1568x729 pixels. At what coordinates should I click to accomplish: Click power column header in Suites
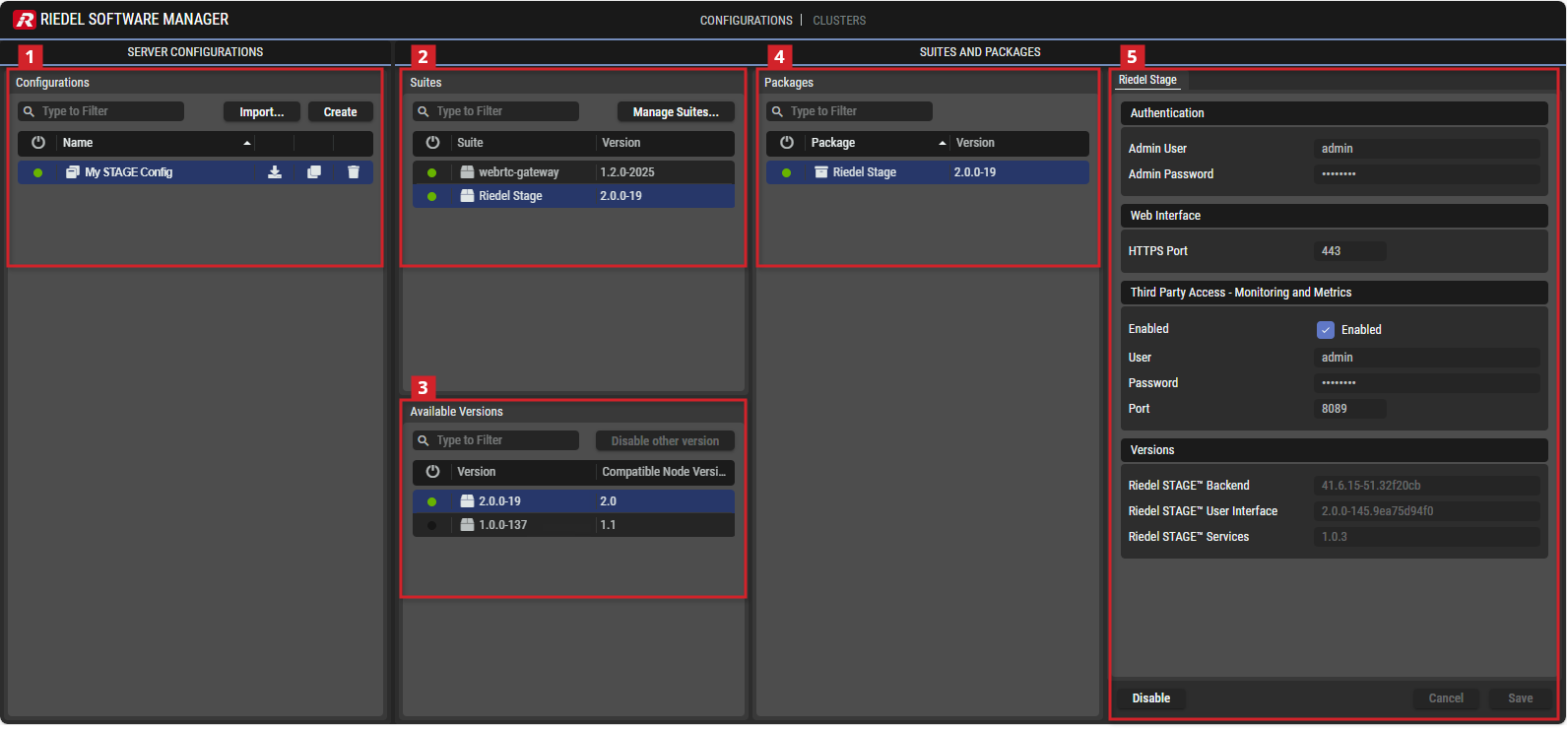point(432,143)
